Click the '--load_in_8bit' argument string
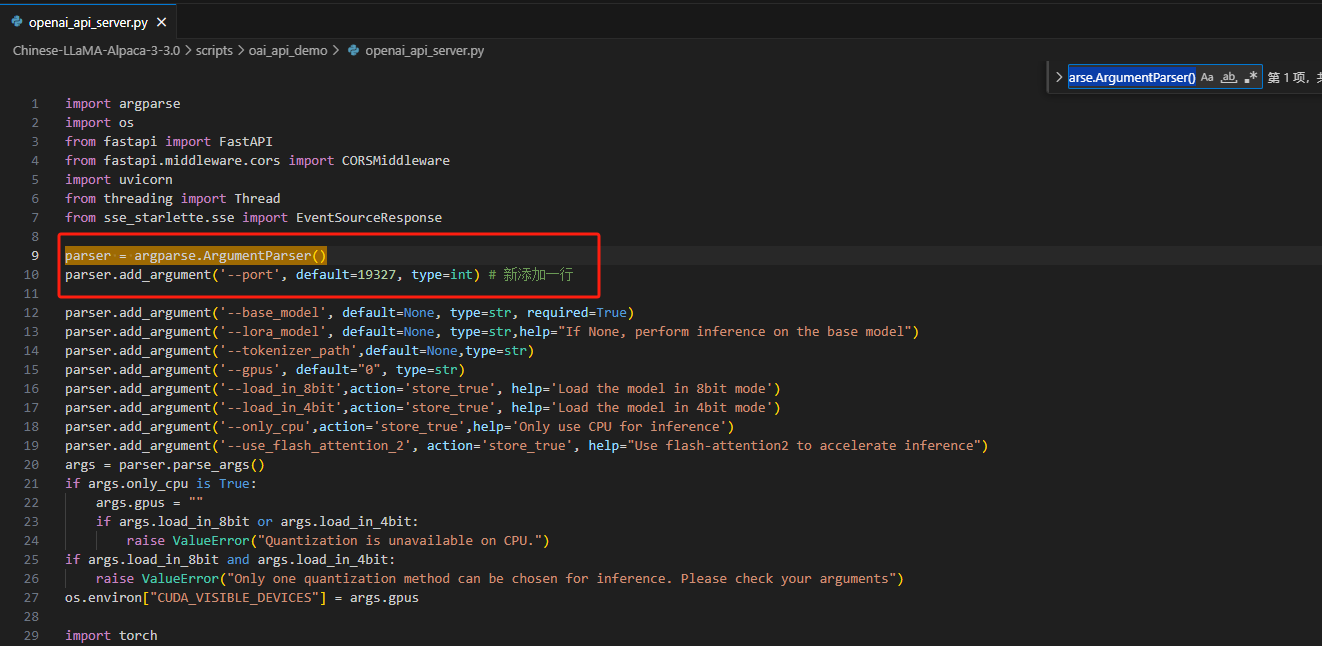Screen dimensions: 1322x646 tap(281, 389)
